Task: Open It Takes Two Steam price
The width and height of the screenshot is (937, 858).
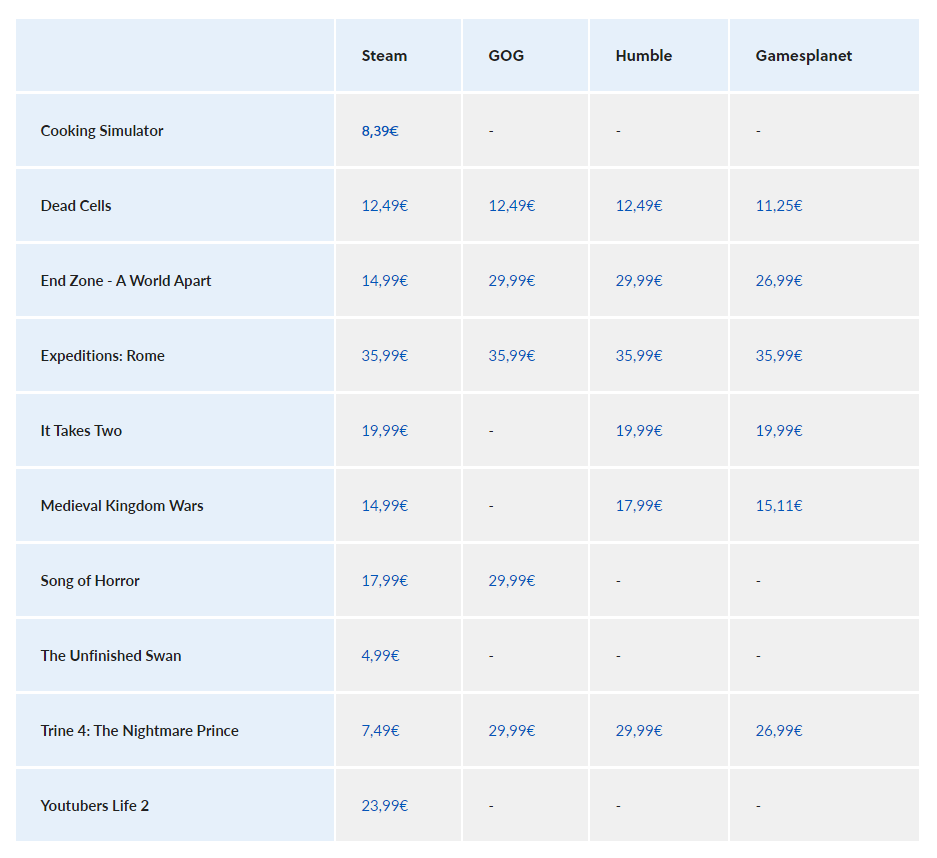Action: (384, 431)
